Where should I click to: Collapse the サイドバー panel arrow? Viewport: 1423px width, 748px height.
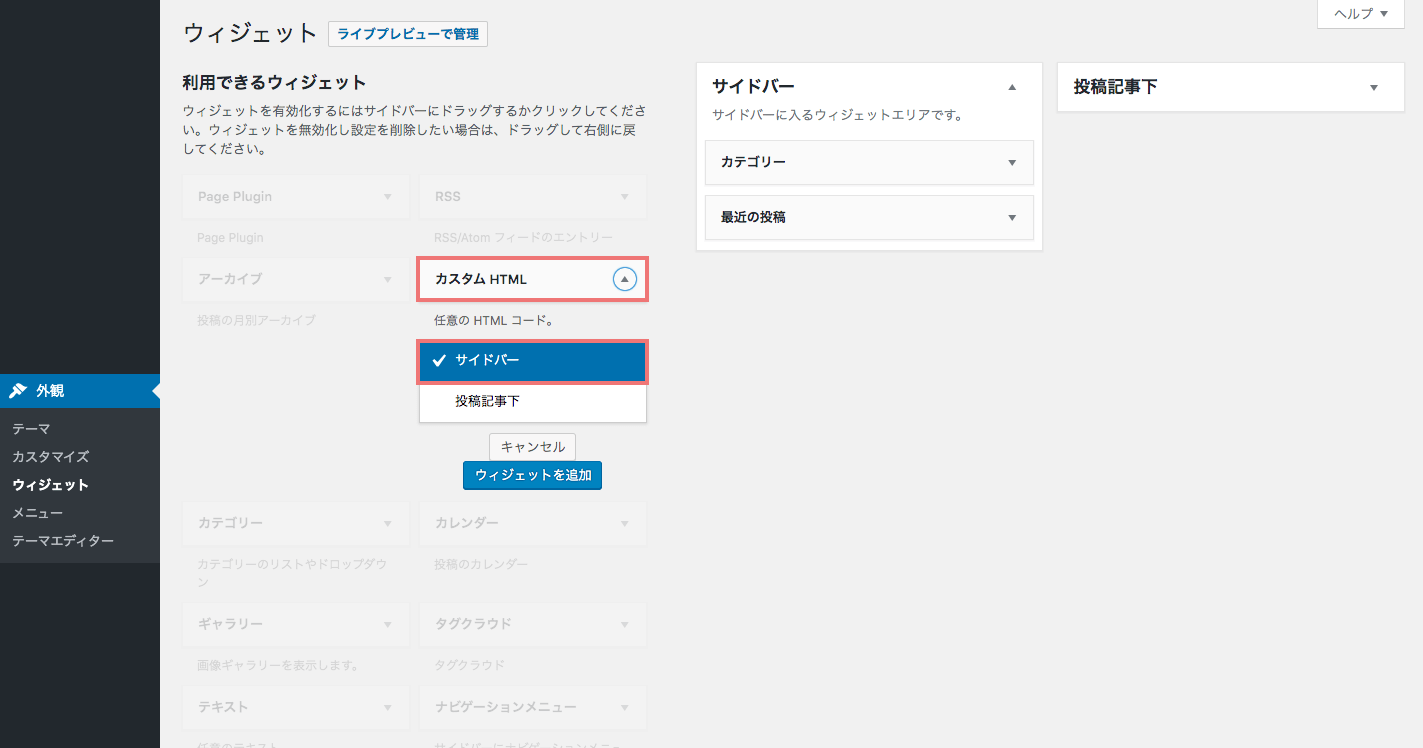[1012, 88]
